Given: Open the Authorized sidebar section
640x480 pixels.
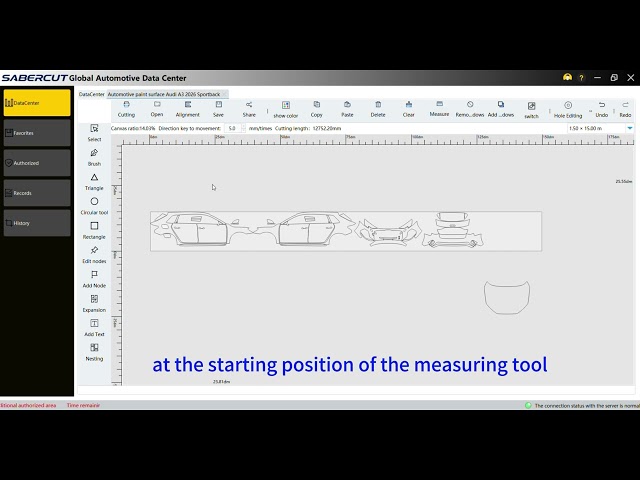Looking at the screenshot, I should click(37, 163).
